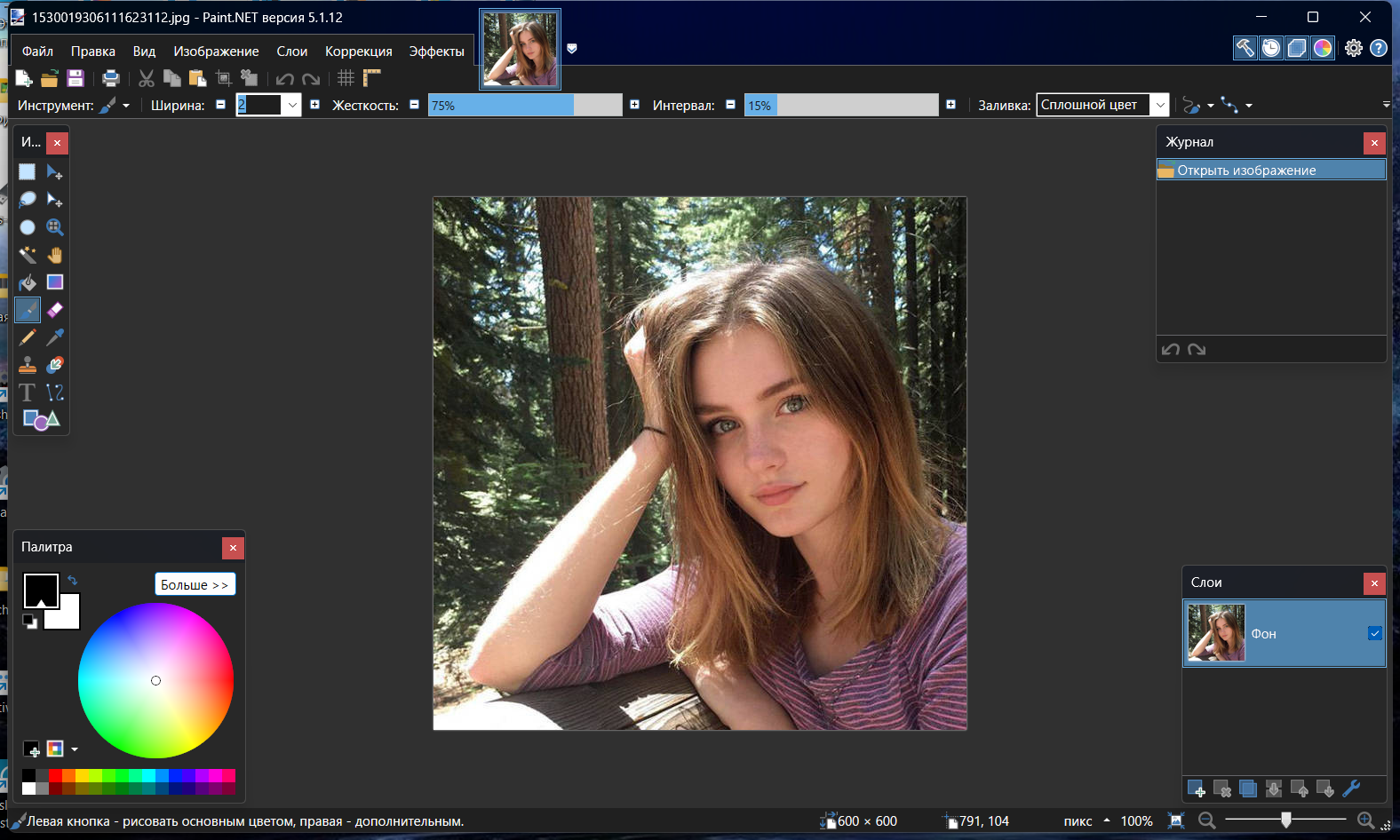Click the red swatch in palette strip
This screenshot has height=840, width=1400.
tap(55, 775)
